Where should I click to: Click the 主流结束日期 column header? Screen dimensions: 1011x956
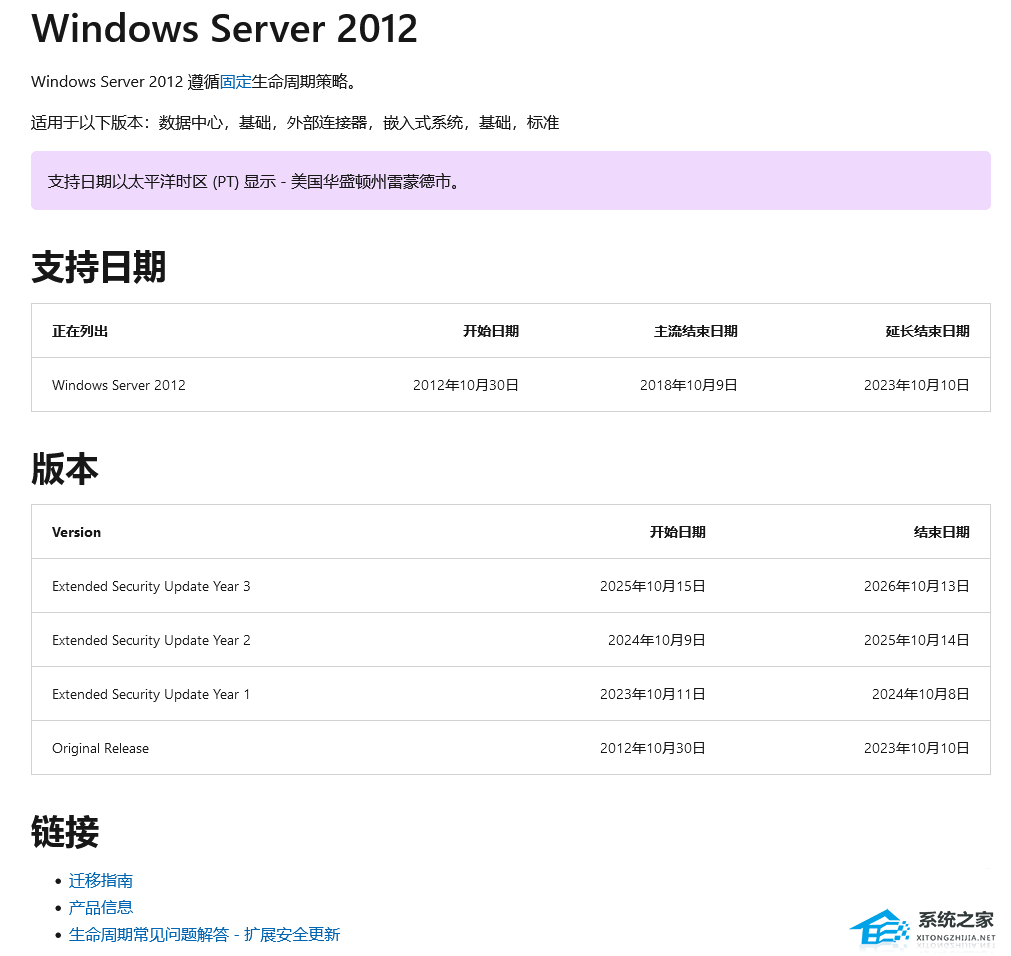[x=696, y=331]
